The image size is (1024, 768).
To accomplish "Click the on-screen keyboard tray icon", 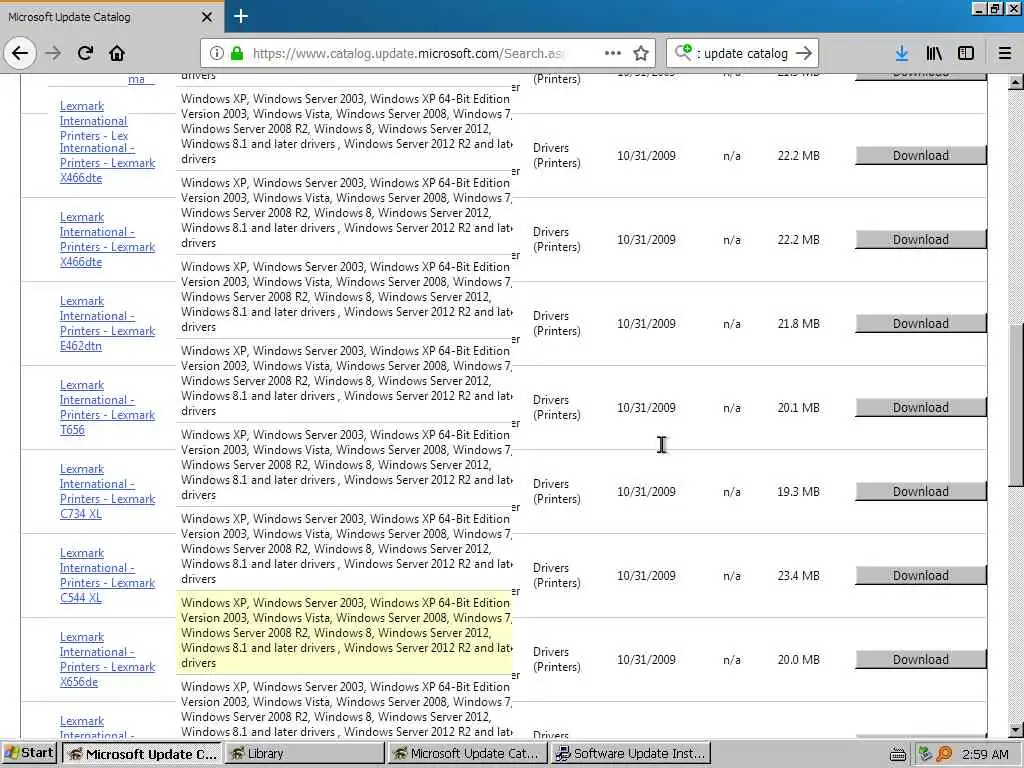I will 898,754.
